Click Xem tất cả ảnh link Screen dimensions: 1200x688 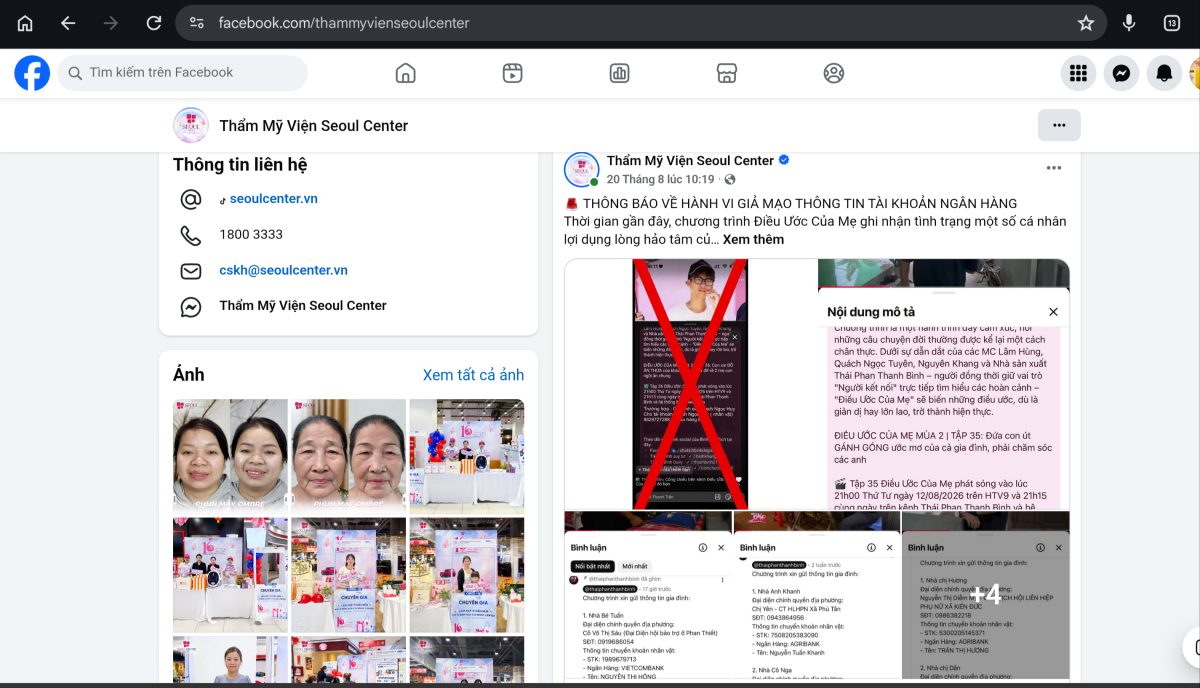click(473, 375)
